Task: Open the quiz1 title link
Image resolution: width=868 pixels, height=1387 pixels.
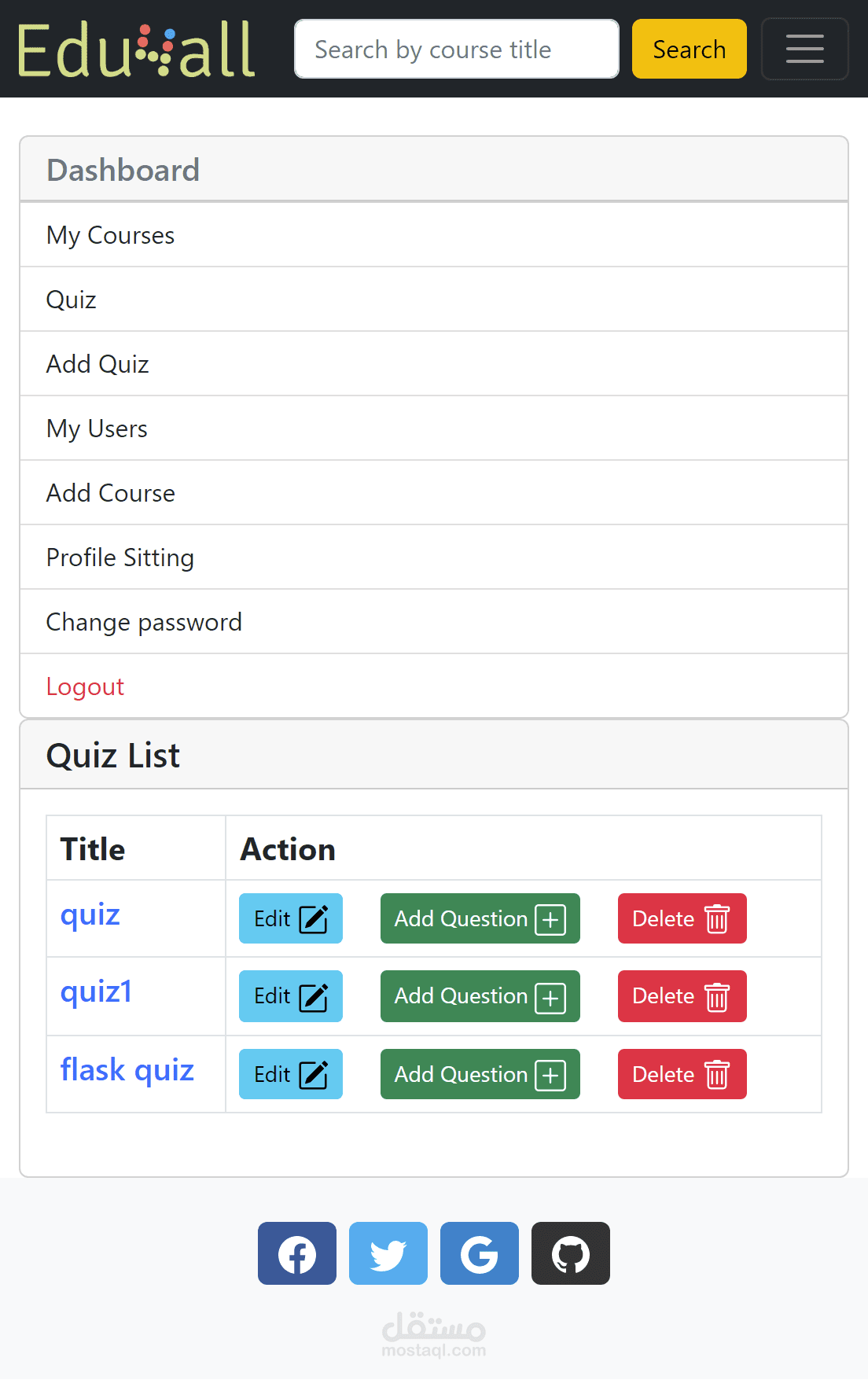Action: pos(96,992)
